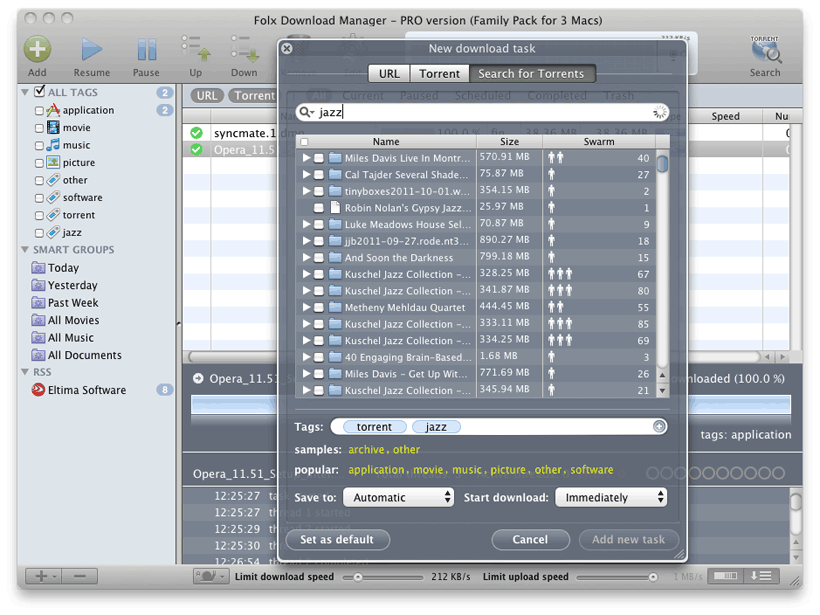The width and height of the screenshot is (820, 615).
Task: Open the Start download Immediately dropdown
Action: pos(611,497)
